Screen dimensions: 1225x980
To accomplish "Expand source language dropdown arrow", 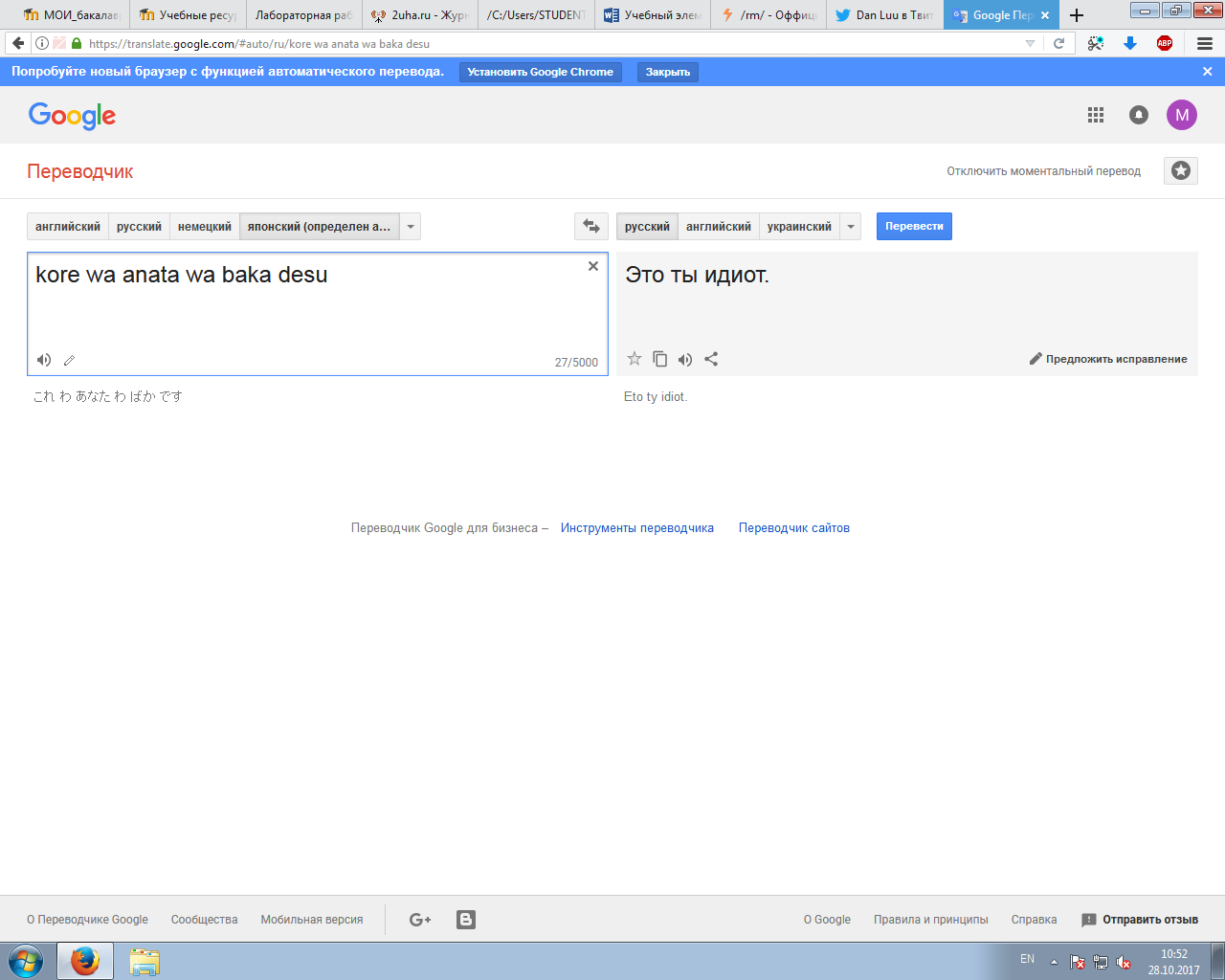I will [411, 227].
